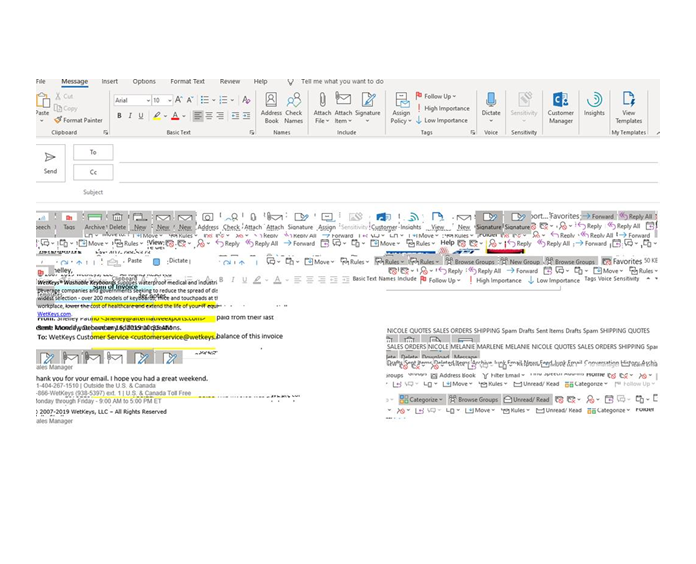Toggle Center alignment

point(209,116)
